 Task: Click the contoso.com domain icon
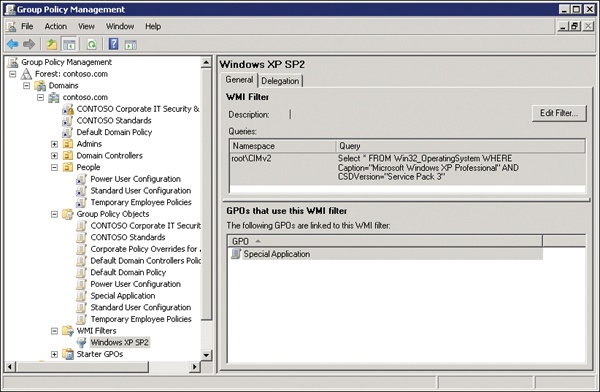click(x=54, y=97)
